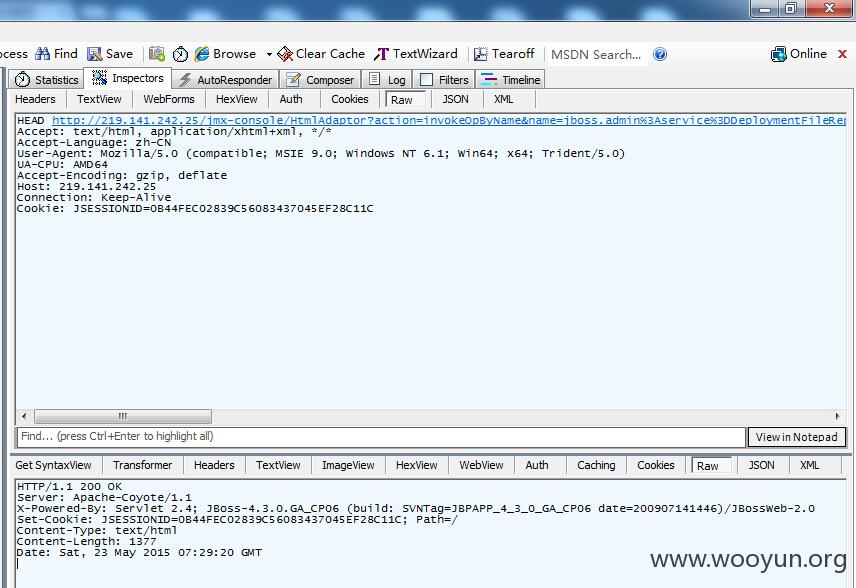This screenshot has height=588, width=856.
Task: Switch to the Log tab
Action: pos(387,80)
